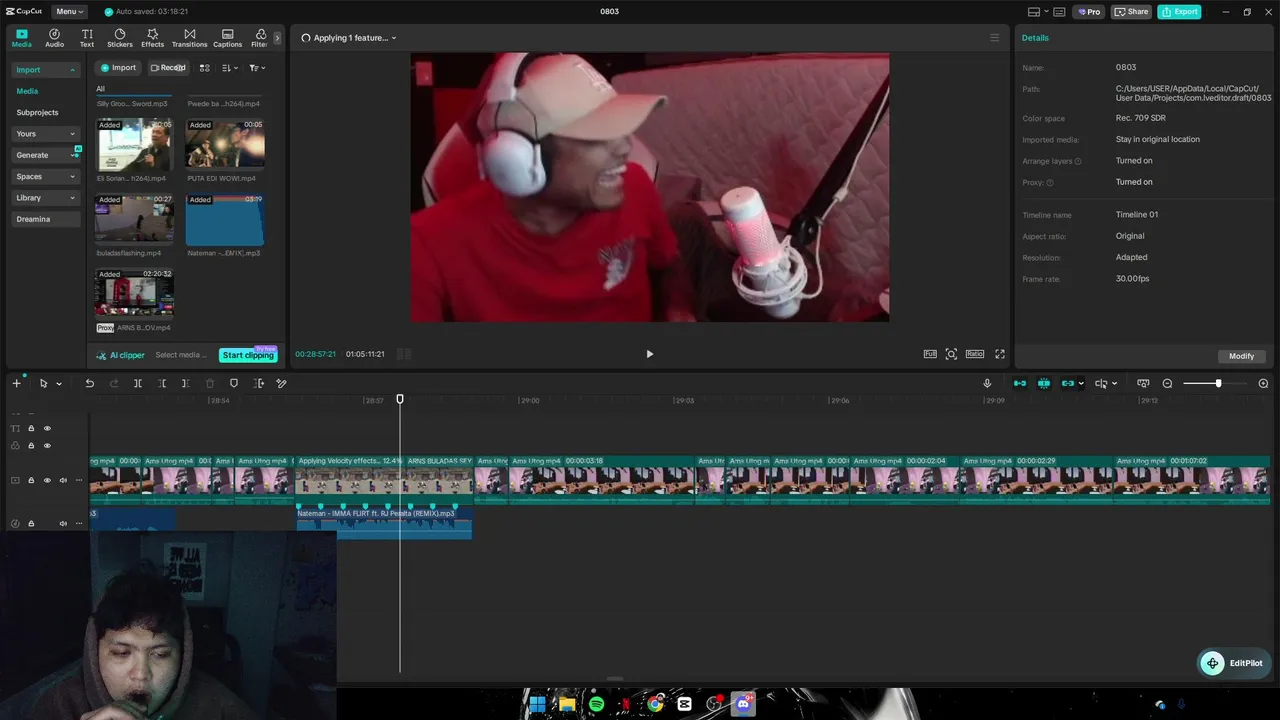Click the preview zoom-to-fit icon
The image size is (1280, 720).
[x=951, y=354]
